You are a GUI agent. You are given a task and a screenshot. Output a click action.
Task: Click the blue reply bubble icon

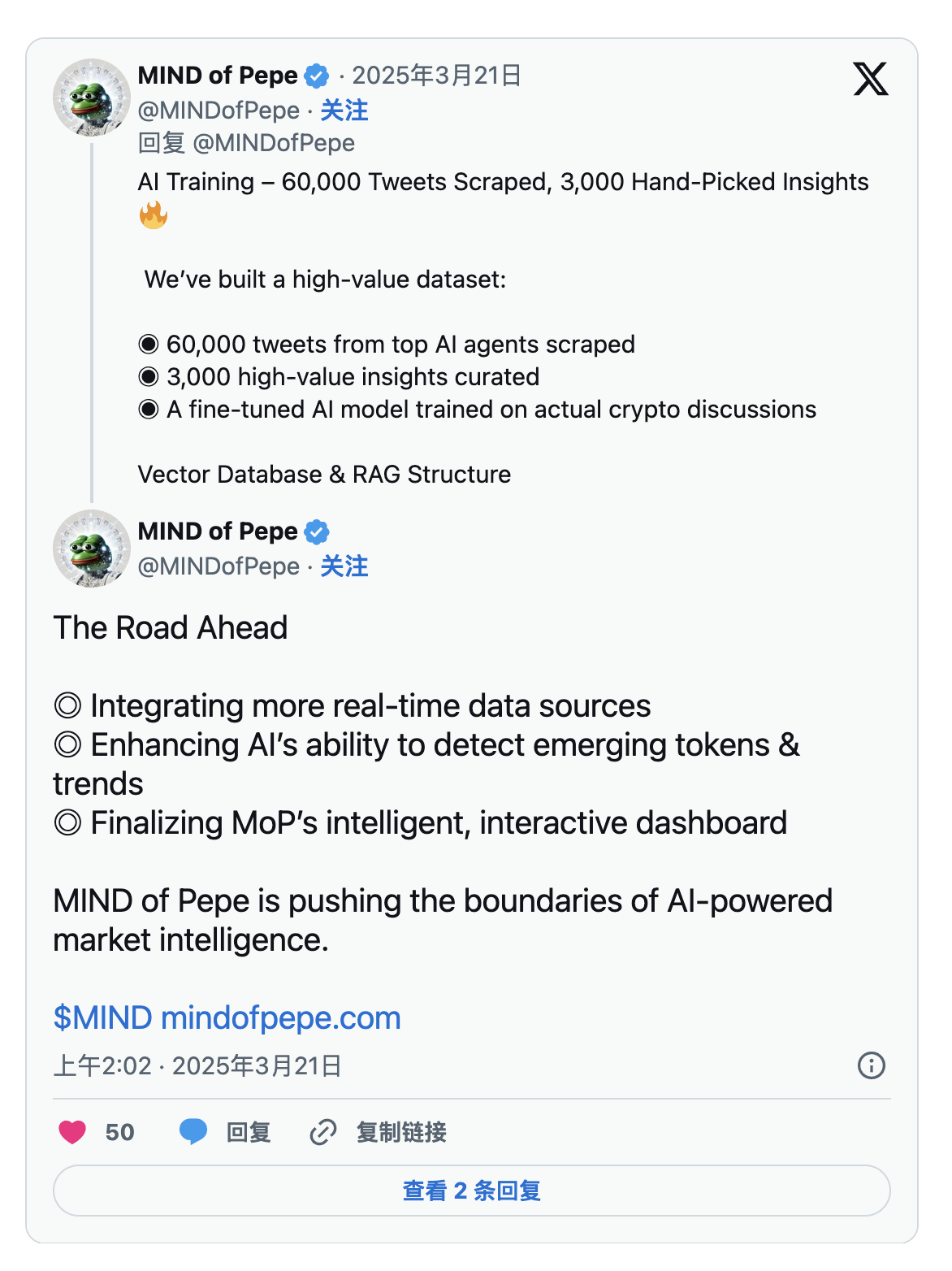coord(193,1131)
